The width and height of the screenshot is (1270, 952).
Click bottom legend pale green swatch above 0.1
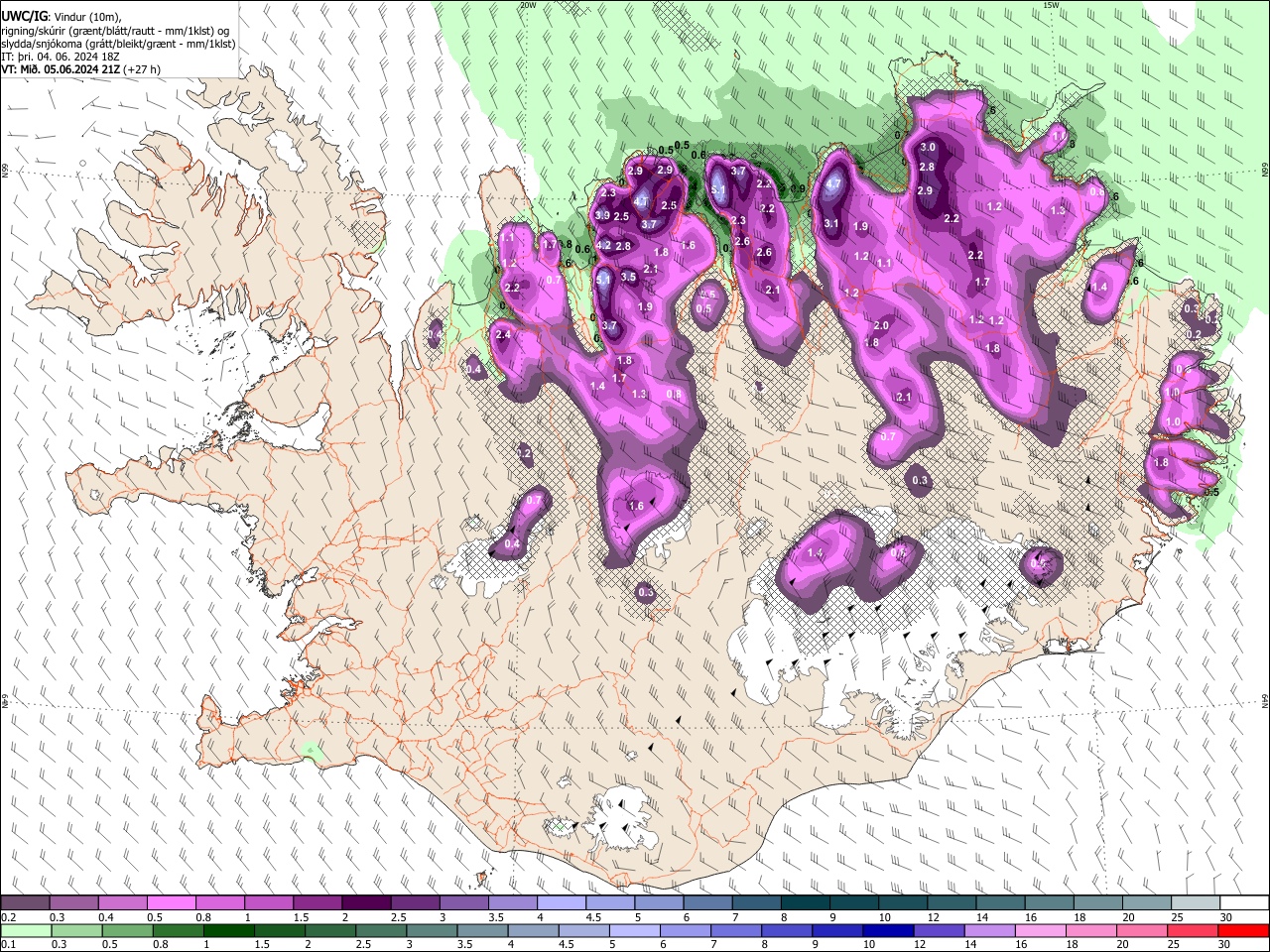pyautogui.click(x=25, y=930)
